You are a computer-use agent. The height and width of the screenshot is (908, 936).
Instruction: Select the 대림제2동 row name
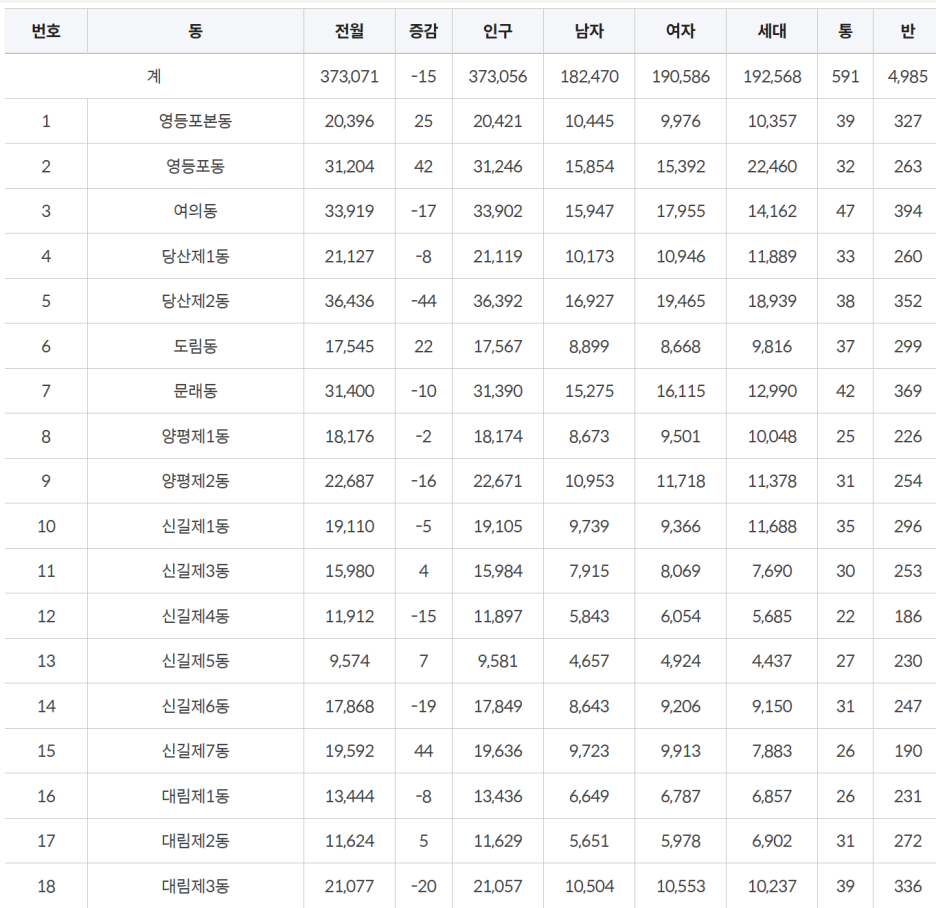tap(195, 841)
